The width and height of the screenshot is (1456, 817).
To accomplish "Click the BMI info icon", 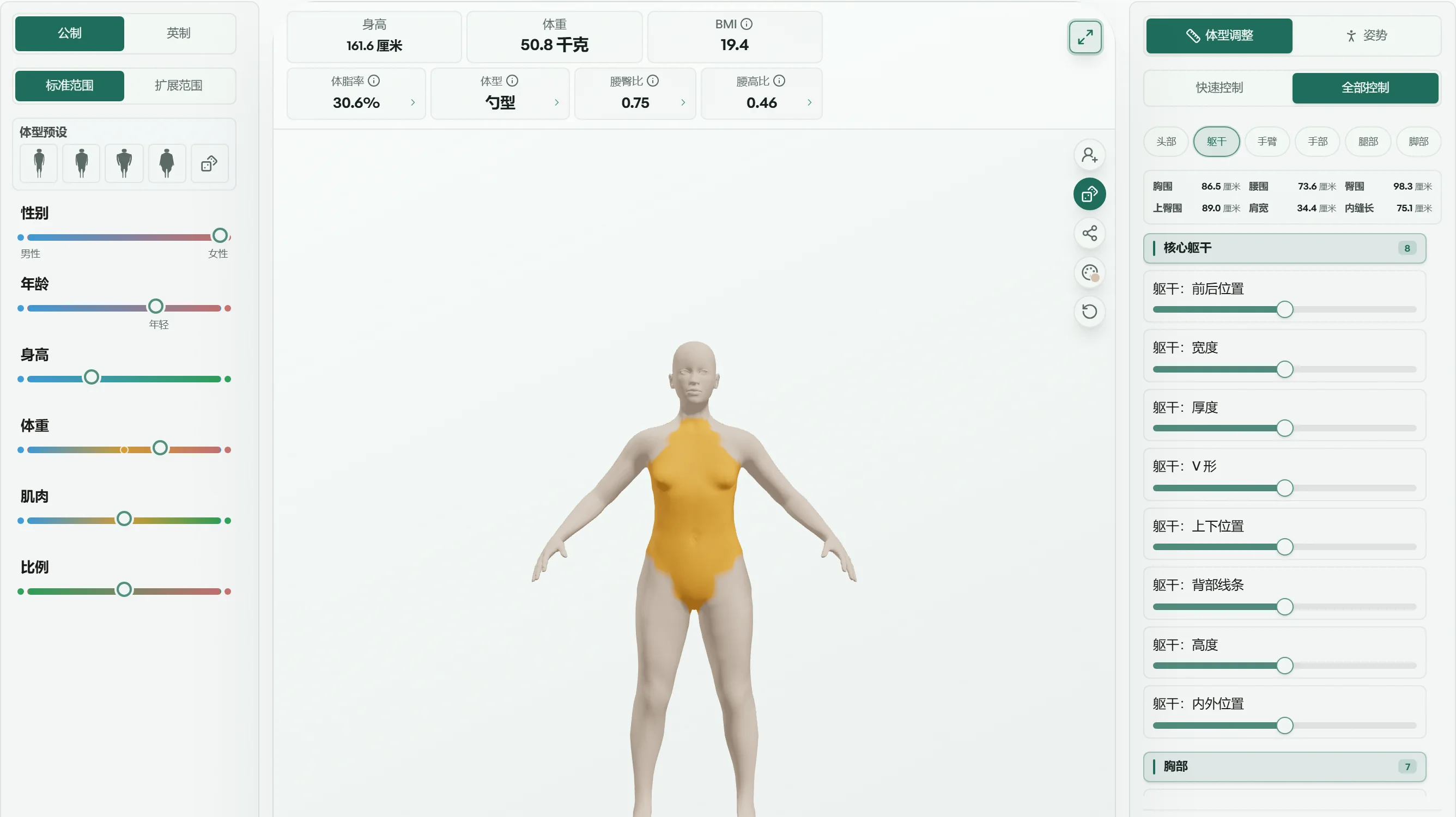I will [x=747, y=24].
